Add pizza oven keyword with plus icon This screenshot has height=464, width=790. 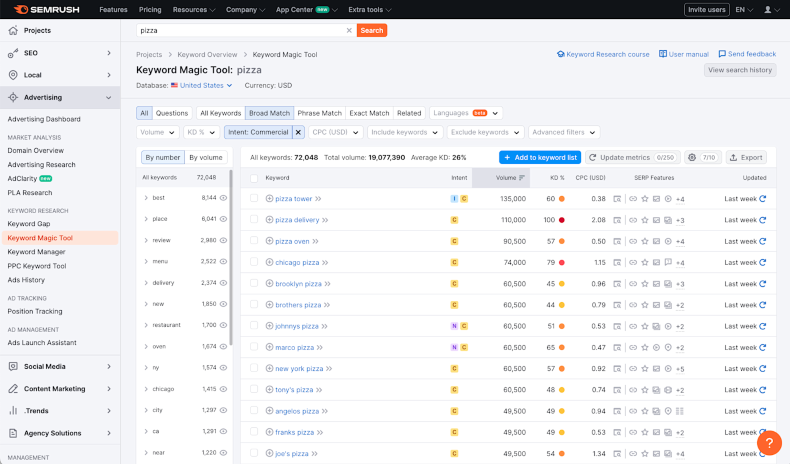pos(269,241)
